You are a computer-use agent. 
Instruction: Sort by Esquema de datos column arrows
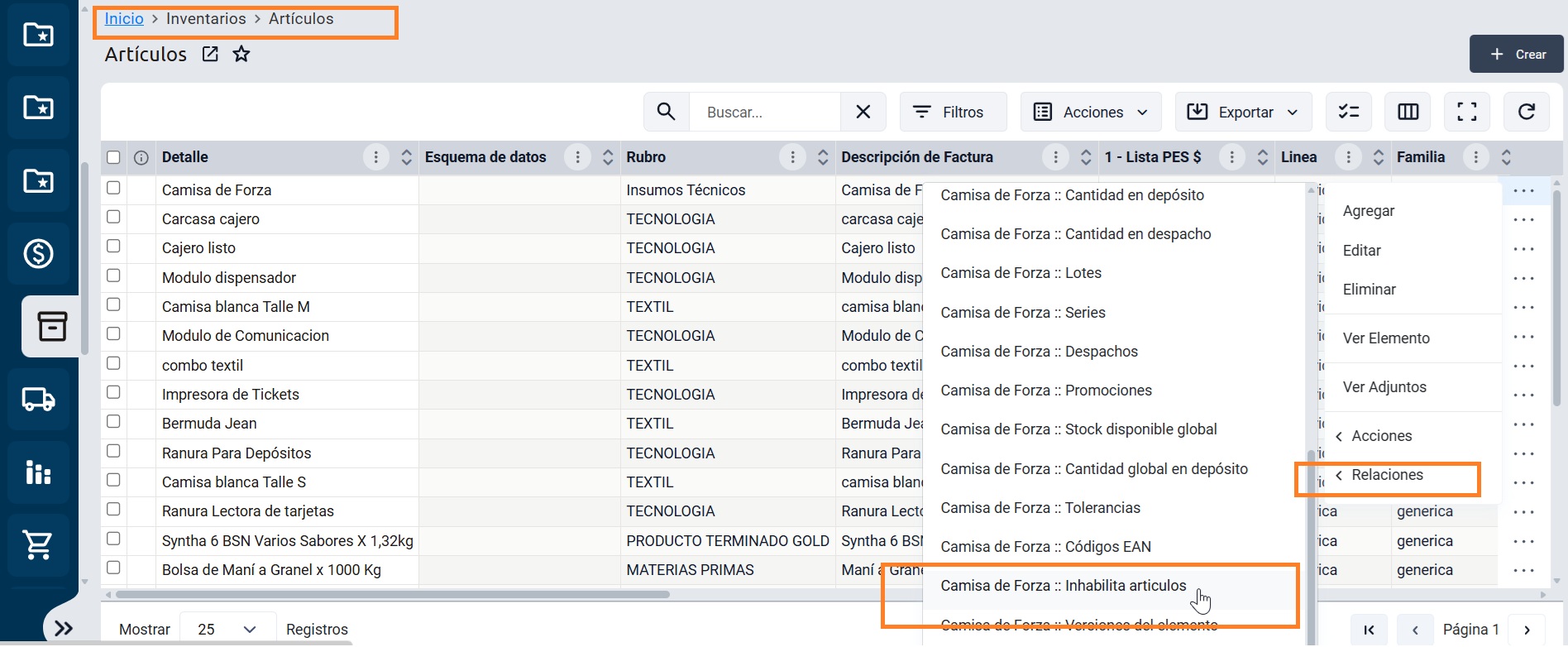(608, 157)
